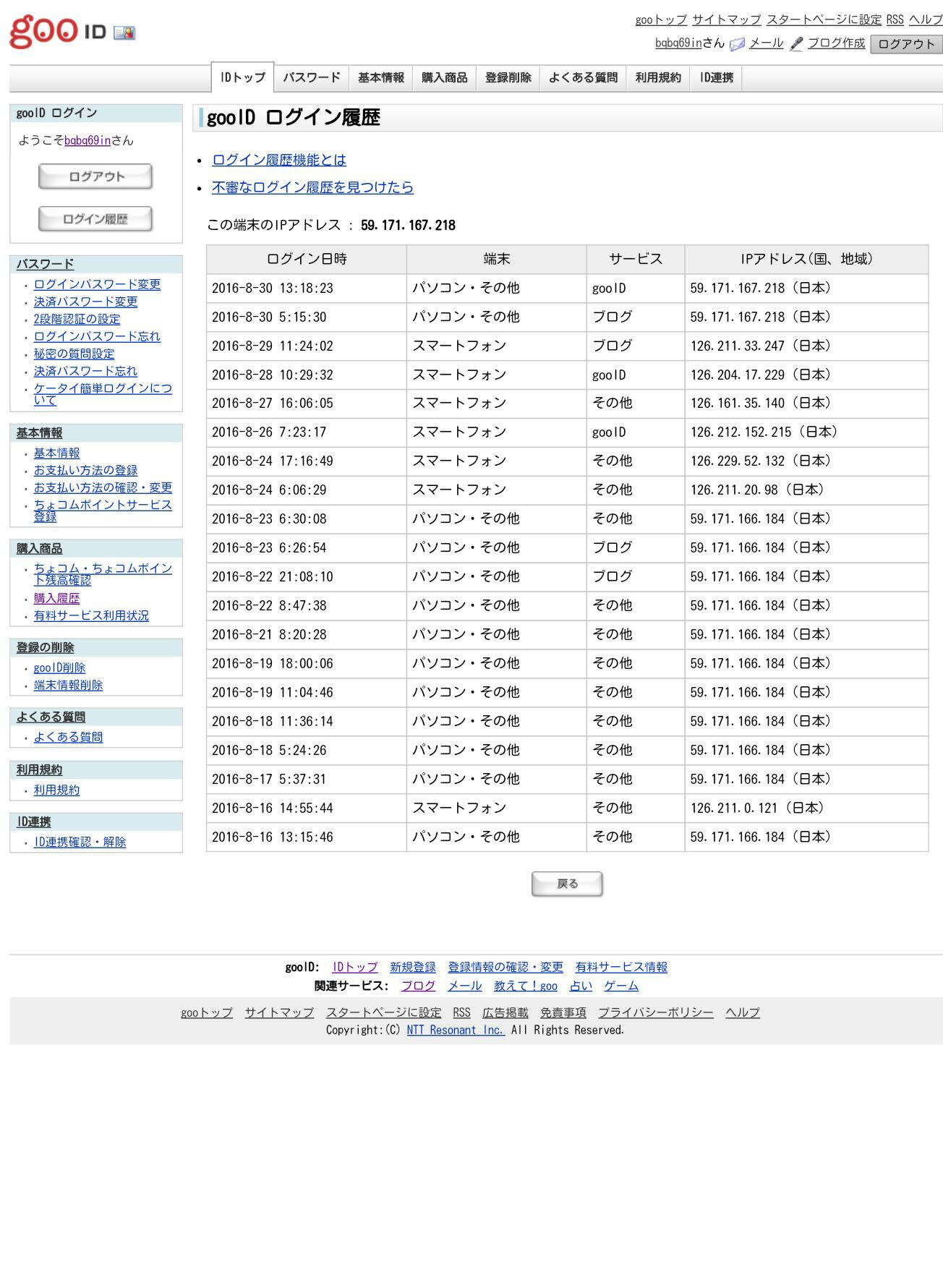The image size is (943, 1288).
Task: Click footer ゲーム link
Action: tap(621, 986)
